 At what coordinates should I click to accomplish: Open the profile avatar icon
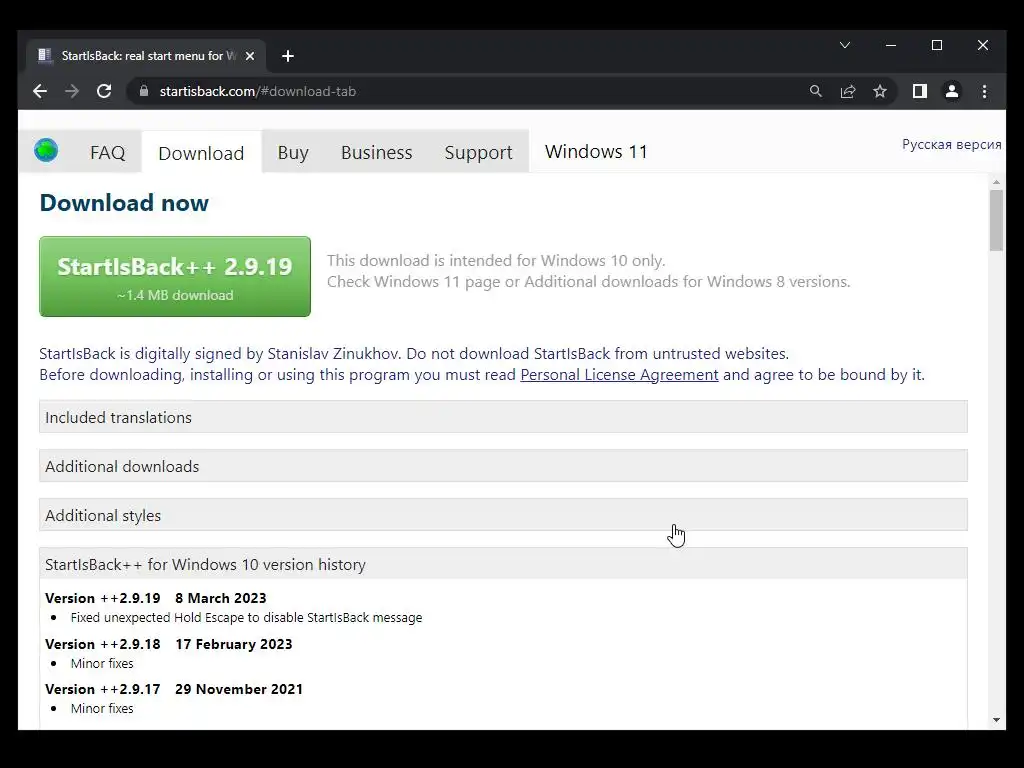click(952, 91)
